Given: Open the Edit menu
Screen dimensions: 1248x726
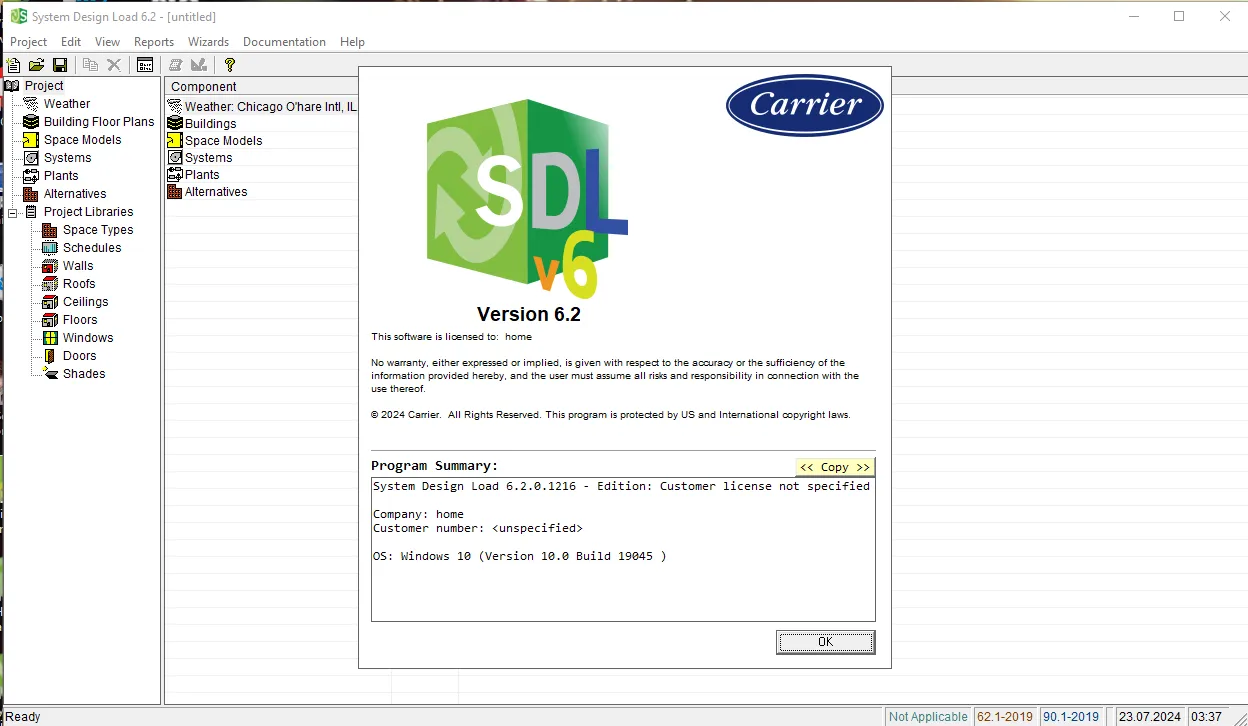Looking at the screenshot, I should pos(71,42).
